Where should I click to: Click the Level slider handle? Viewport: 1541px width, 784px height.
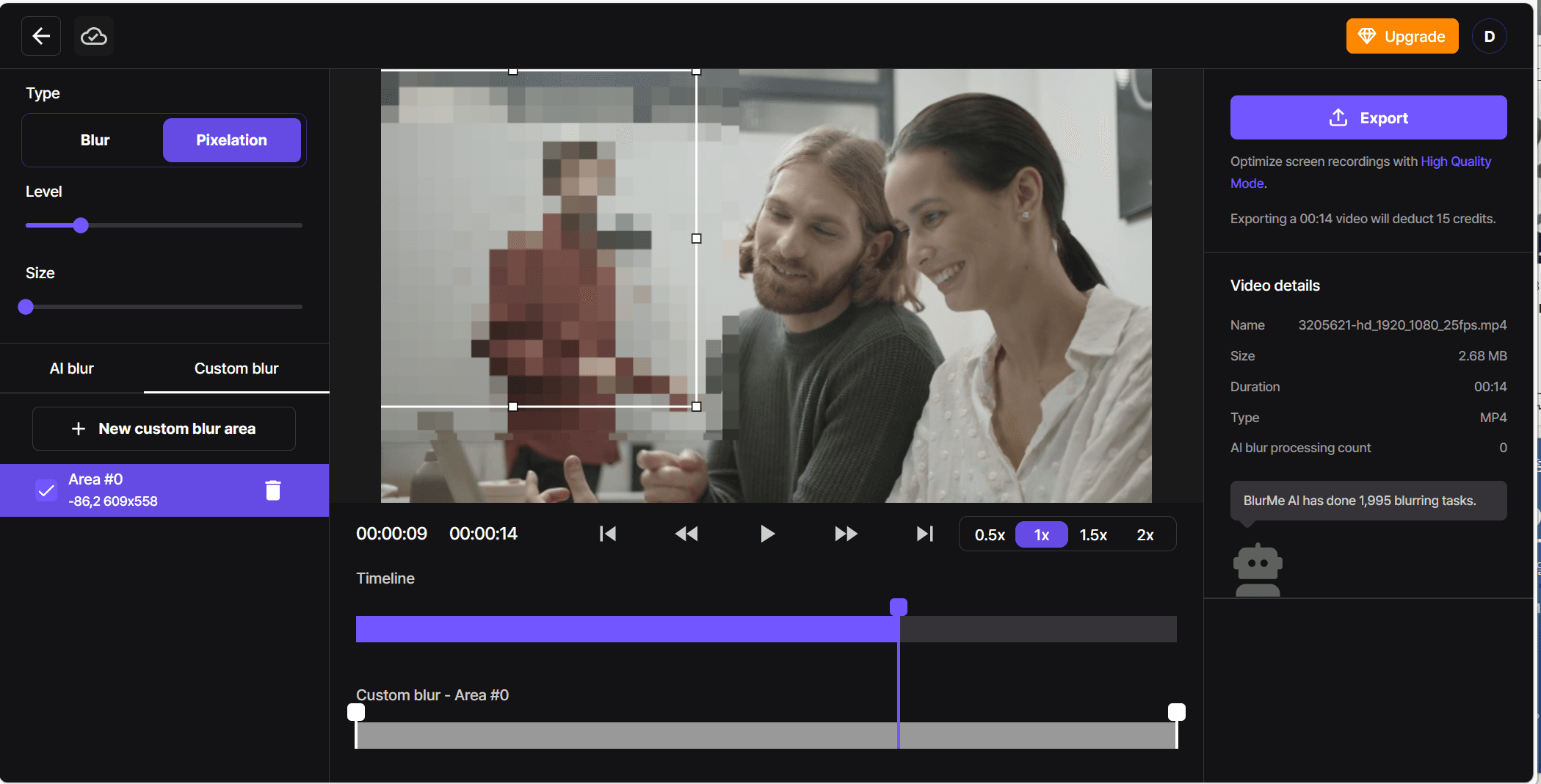coord(81,225)
